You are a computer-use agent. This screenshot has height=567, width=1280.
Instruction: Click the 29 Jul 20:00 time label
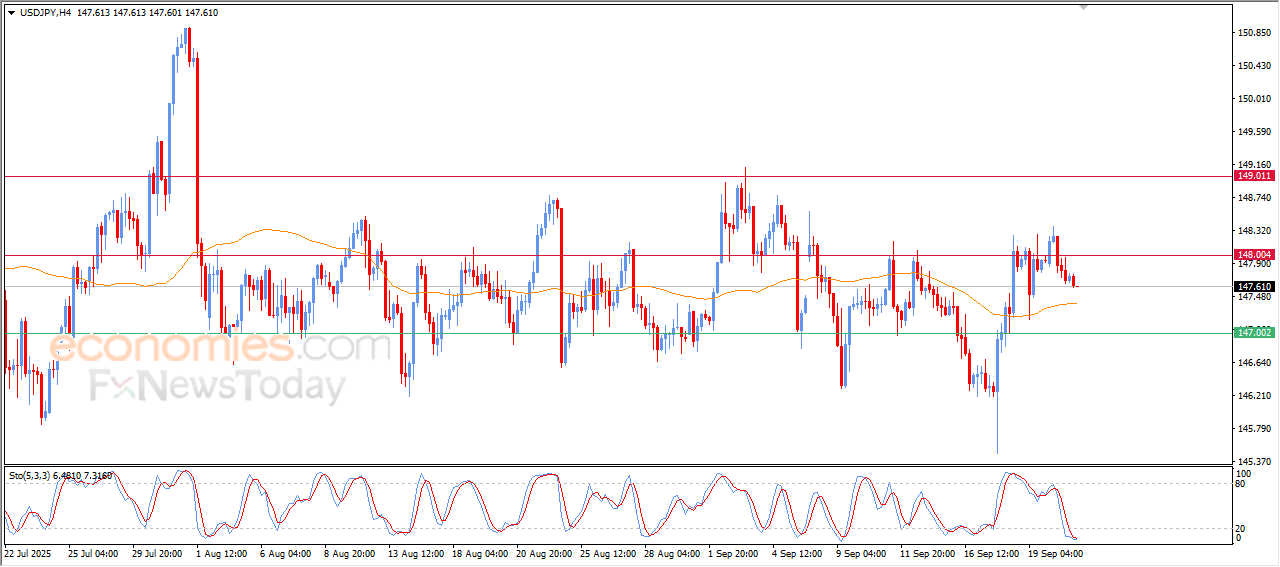tap(157, 553)
